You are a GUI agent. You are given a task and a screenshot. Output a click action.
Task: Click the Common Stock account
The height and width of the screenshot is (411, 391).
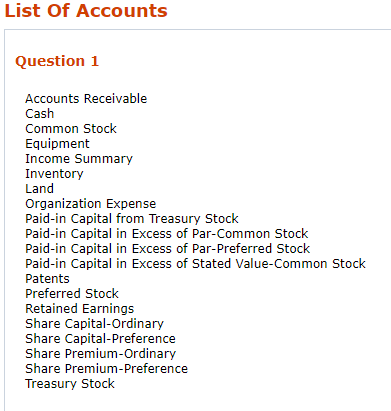[x=71, y=129]
